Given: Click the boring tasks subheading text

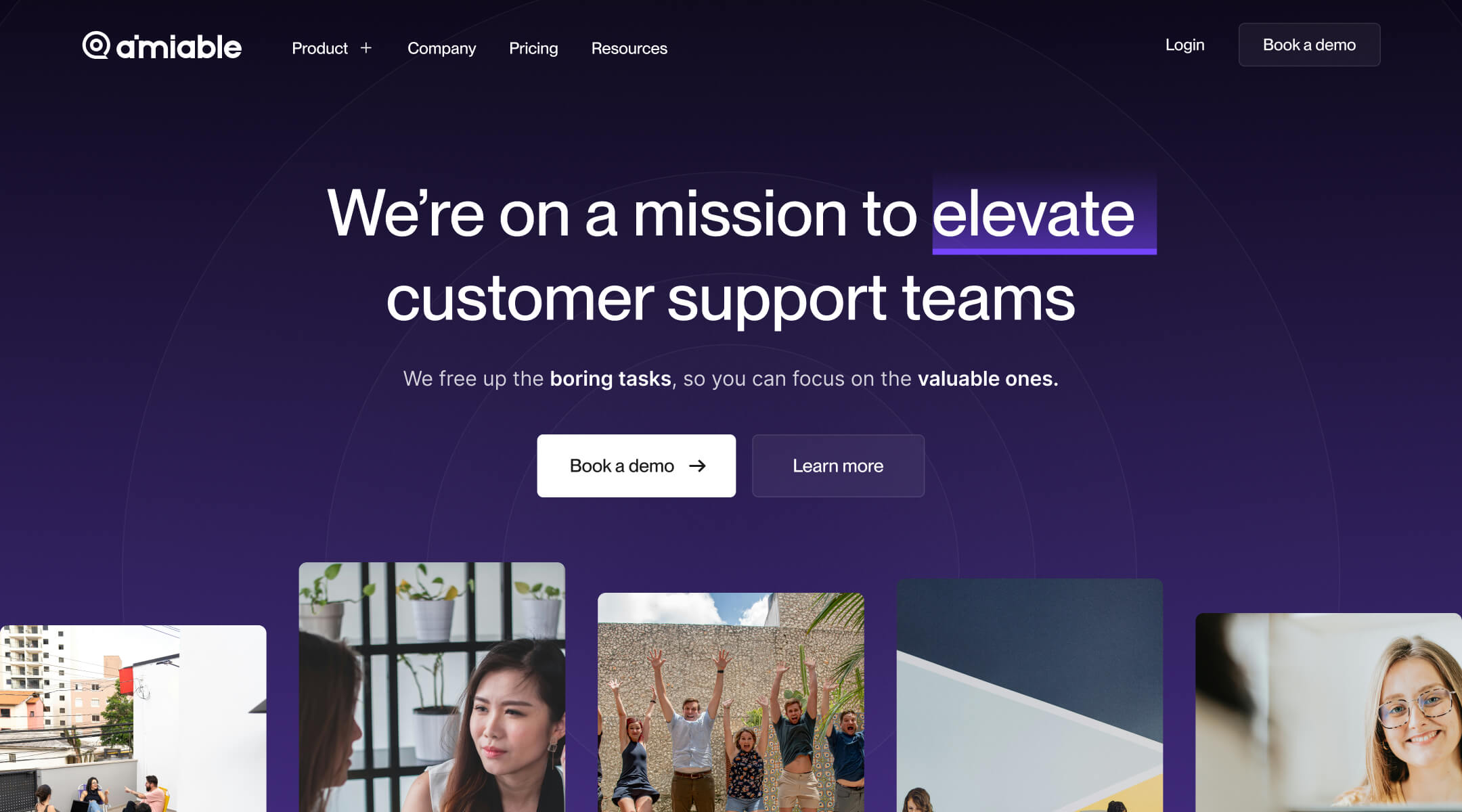Looking at the screenshot, I should [610, 378].
